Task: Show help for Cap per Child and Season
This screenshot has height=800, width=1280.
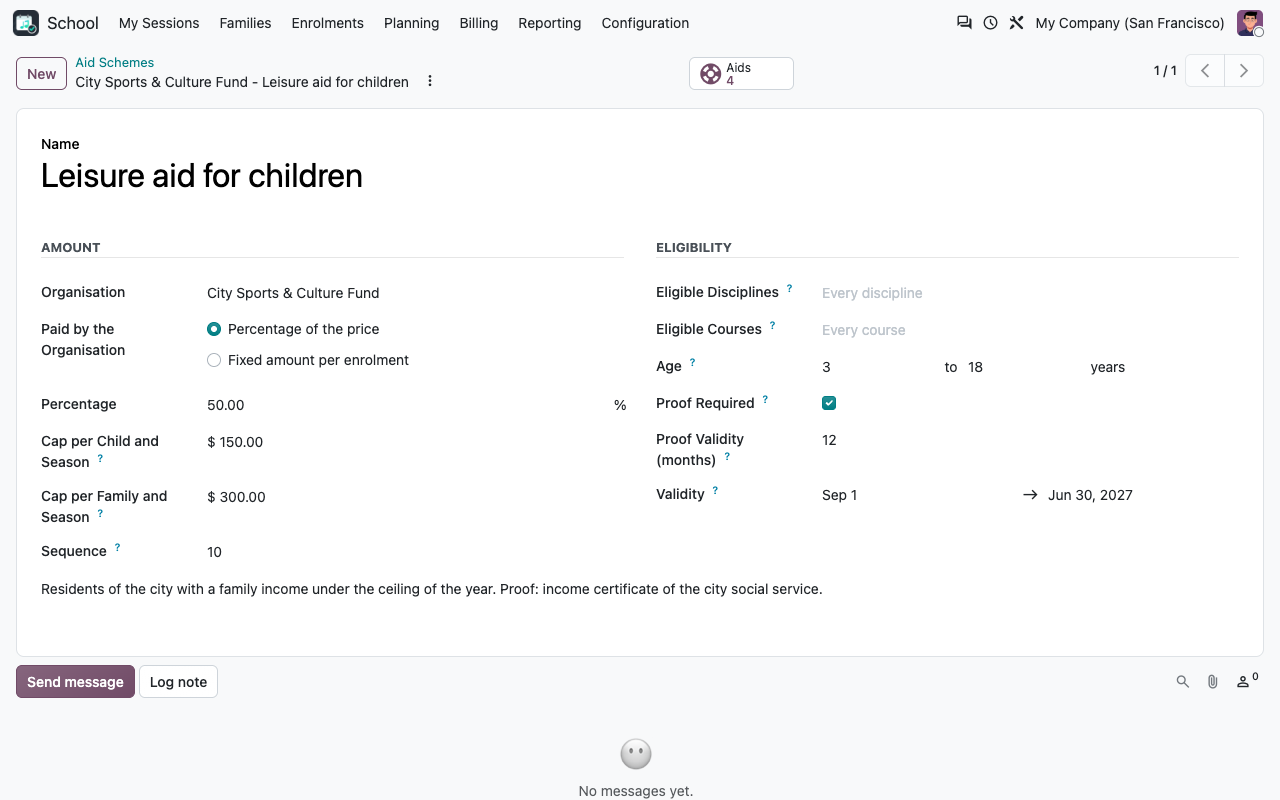Action: pyautogui.click(x=100, y=458)
